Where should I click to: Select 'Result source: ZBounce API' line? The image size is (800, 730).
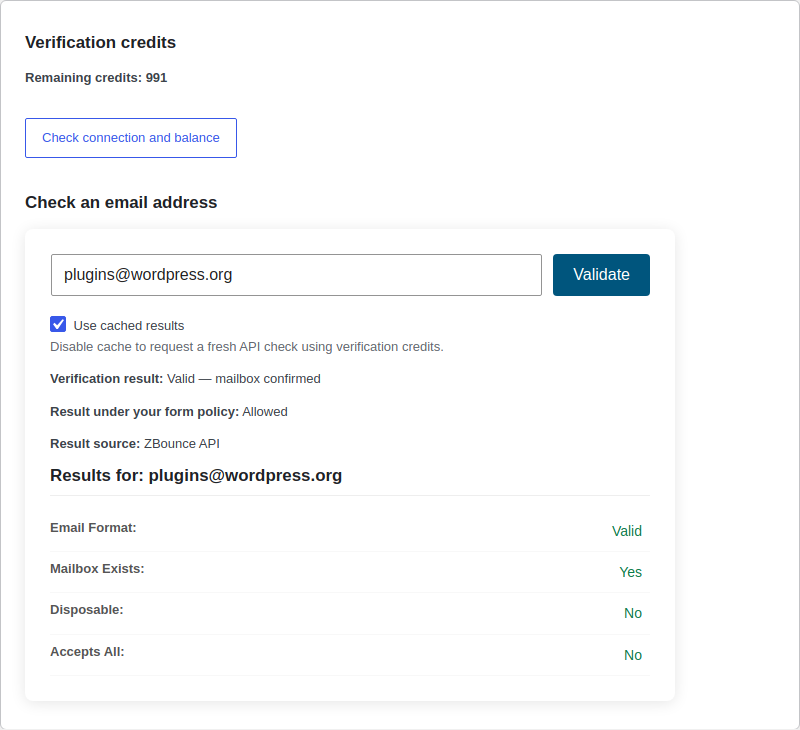click(x=135, y=444)
